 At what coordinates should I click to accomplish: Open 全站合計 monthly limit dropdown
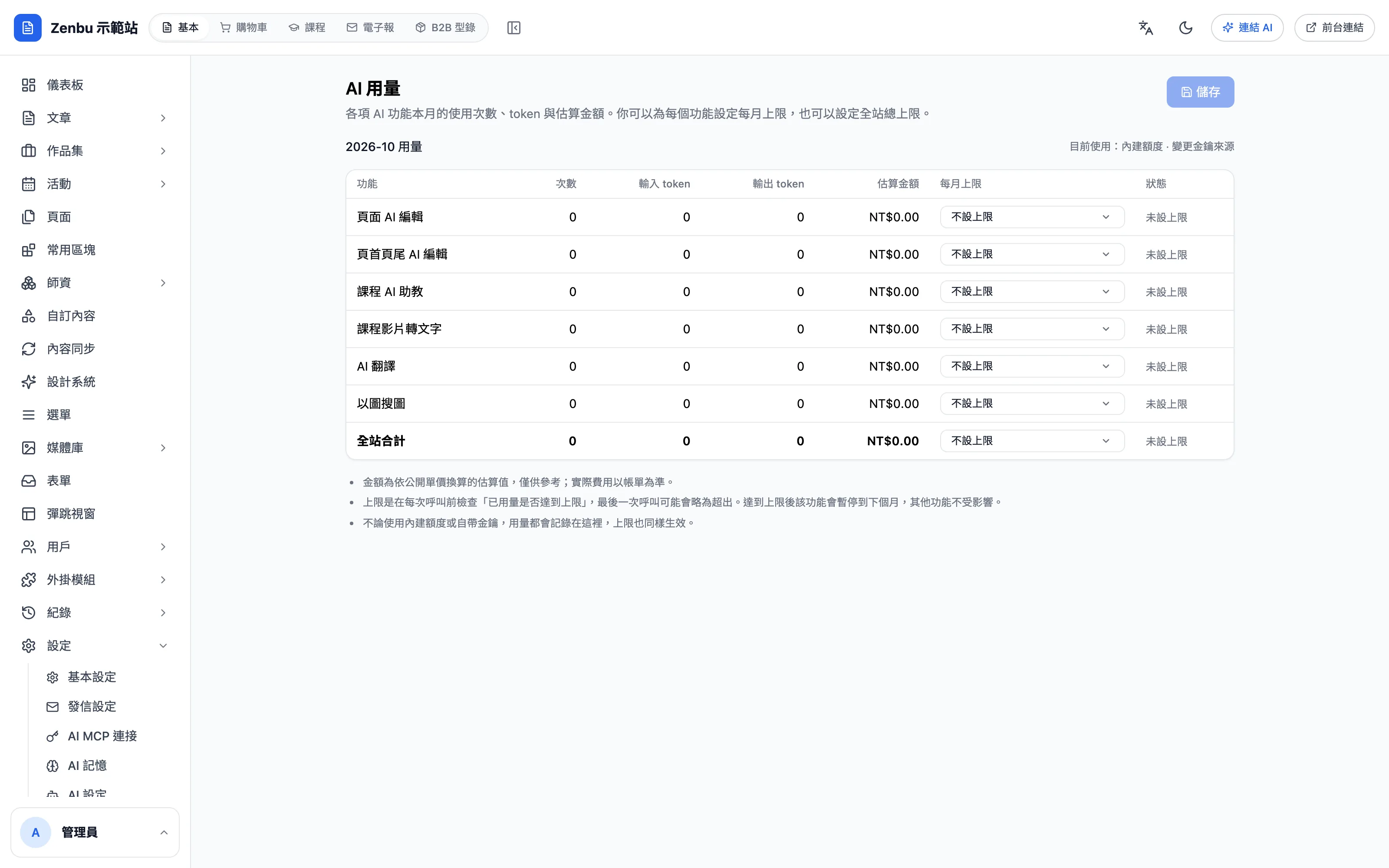coord(1032,441)
